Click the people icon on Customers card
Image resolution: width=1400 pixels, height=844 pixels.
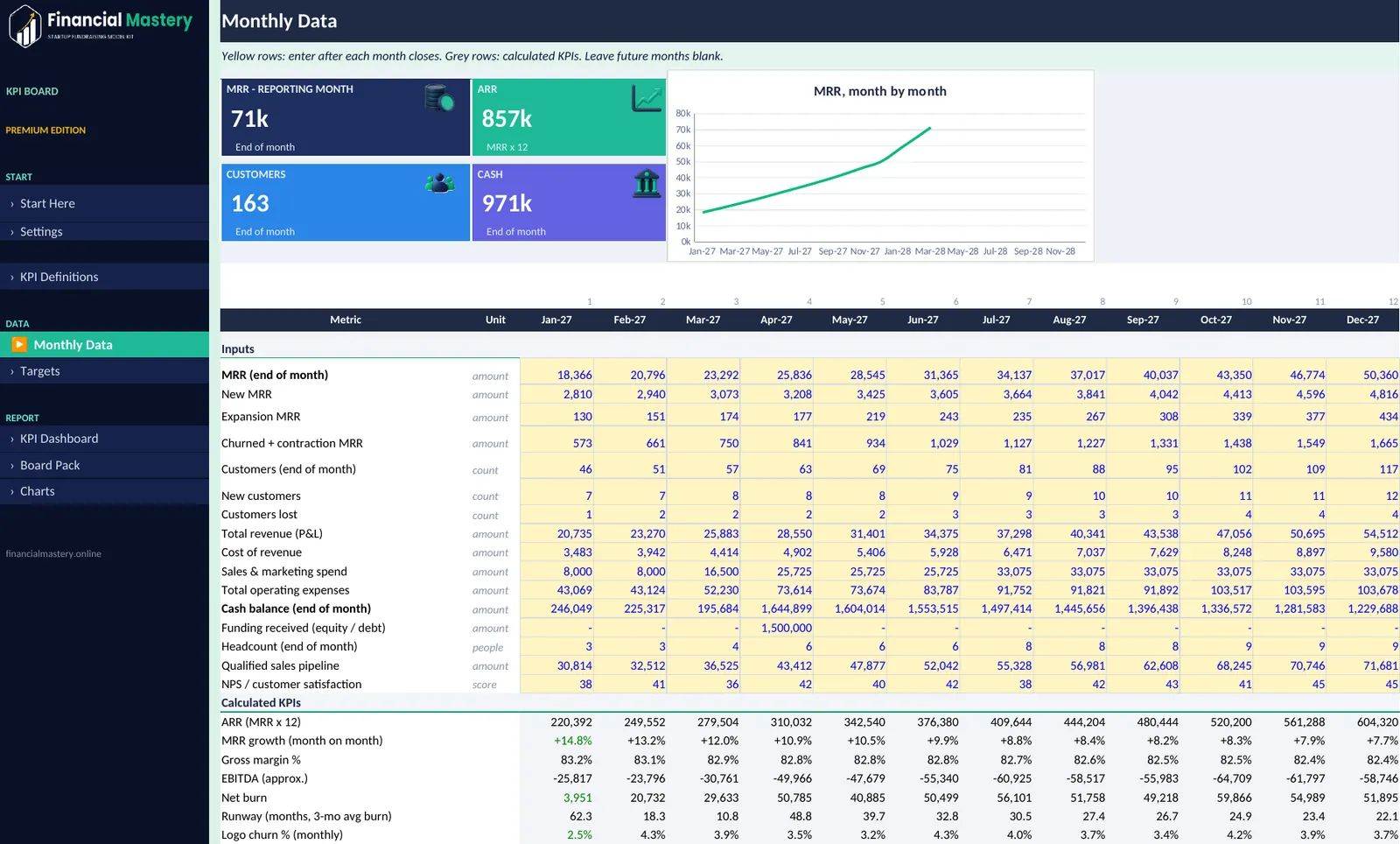click(x=439, y=183)
